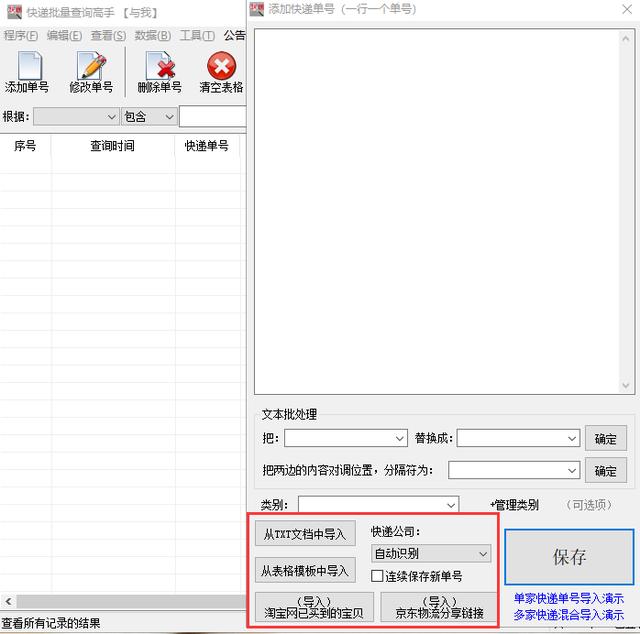Screen dimensions: 640x634
Task: Click the 修改单号 edit tracking number icon
Action: (91, 66)
